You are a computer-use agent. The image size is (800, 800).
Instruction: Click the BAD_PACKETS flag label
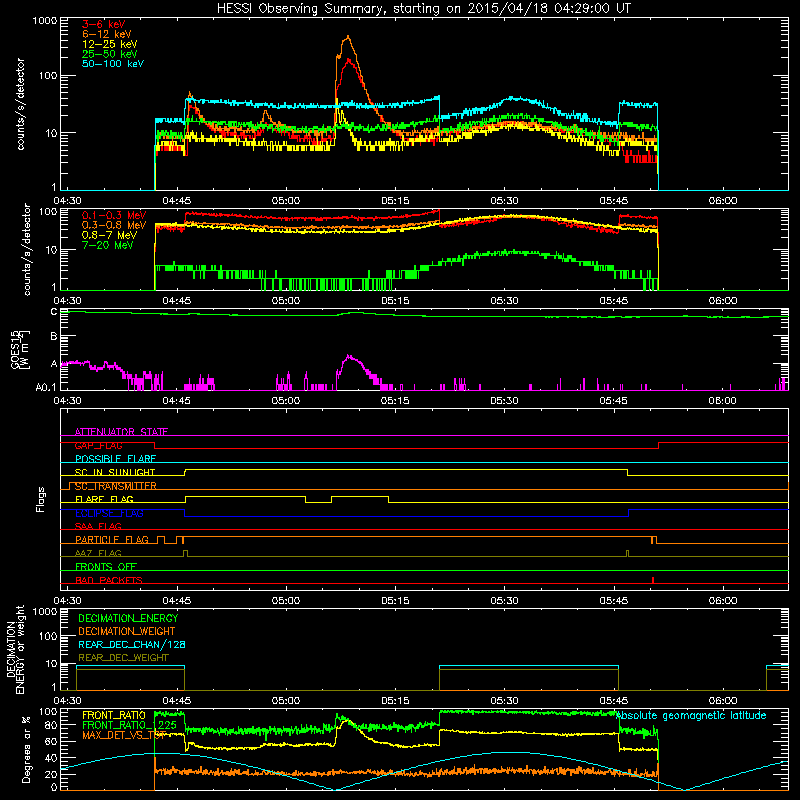pyautogui.click(x=109, y=580)
